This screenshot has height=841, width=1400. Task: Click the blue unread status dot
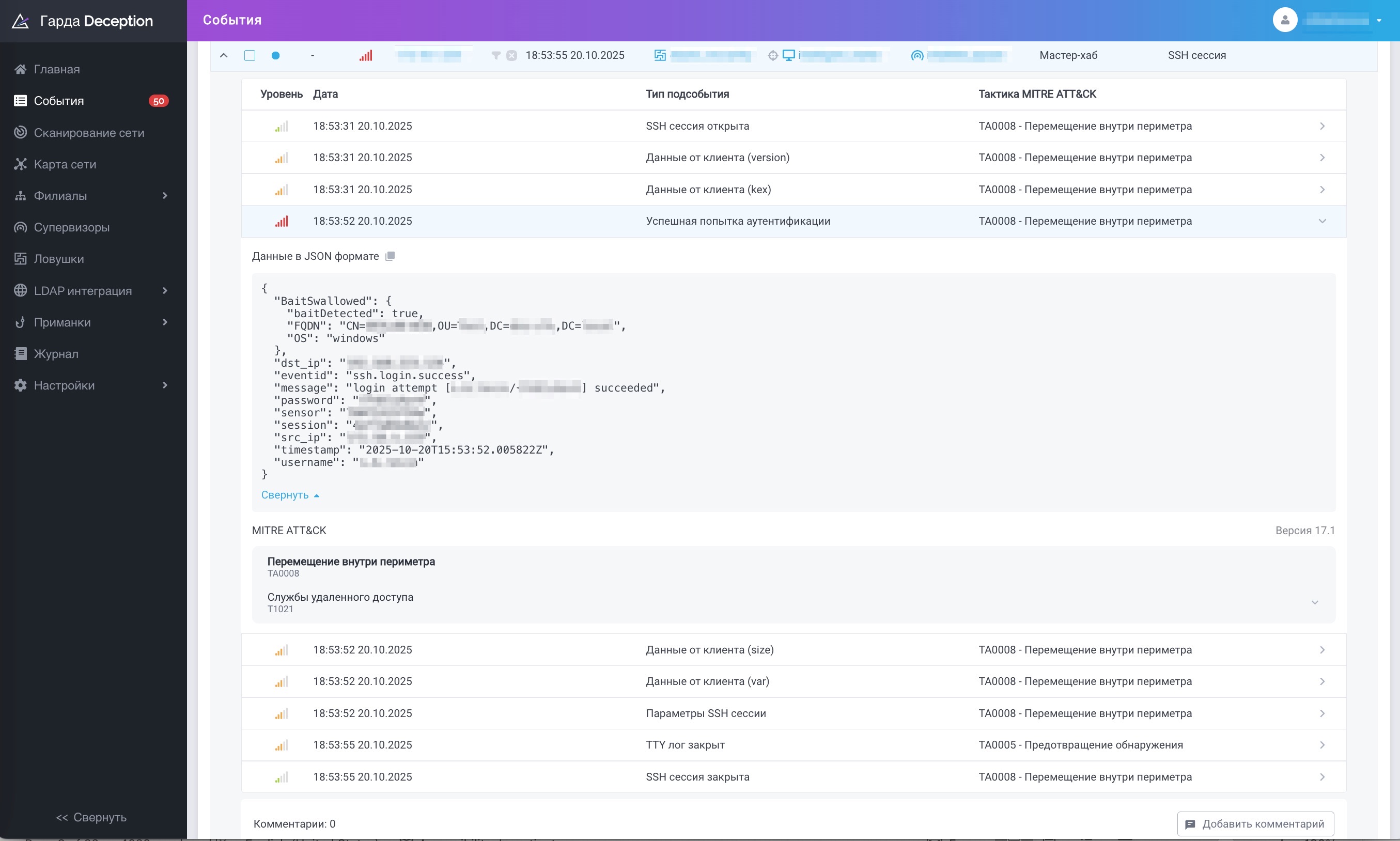(x=275, y=56)
